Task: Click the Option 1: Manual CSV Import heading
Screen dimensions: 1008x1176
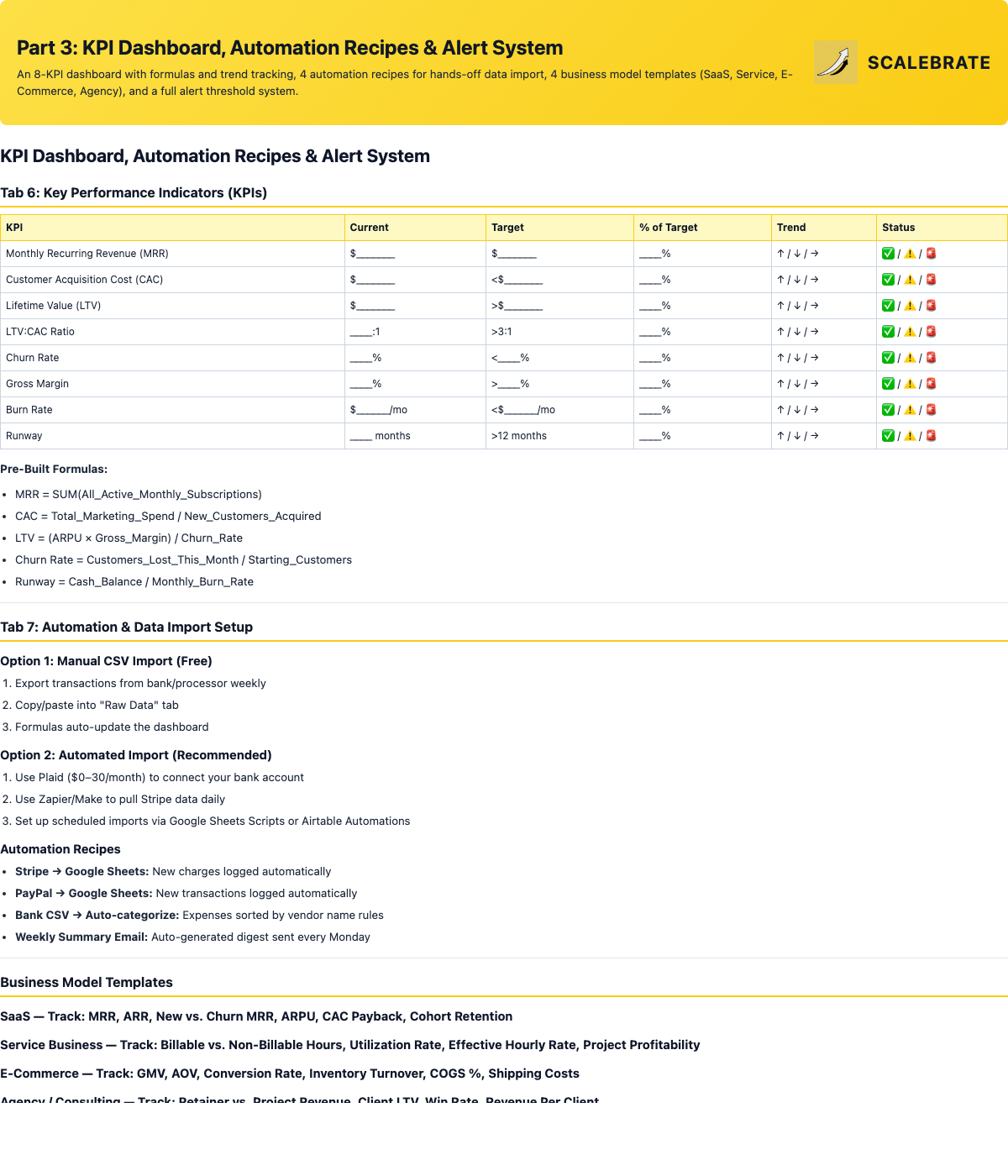Action: click(106, 661)
